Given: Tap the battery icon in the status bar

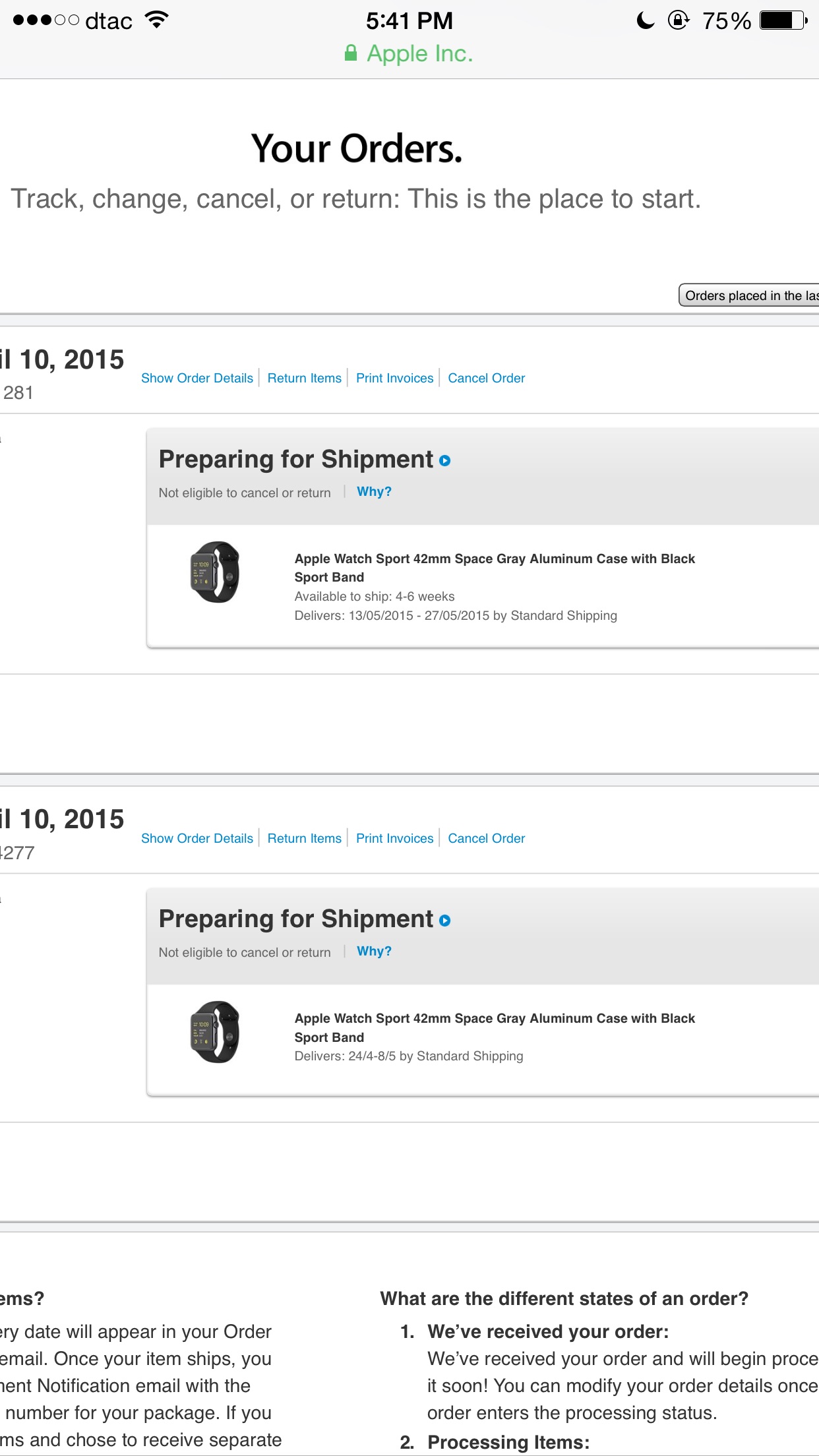Looking at the screenshot, I should 783,20.
